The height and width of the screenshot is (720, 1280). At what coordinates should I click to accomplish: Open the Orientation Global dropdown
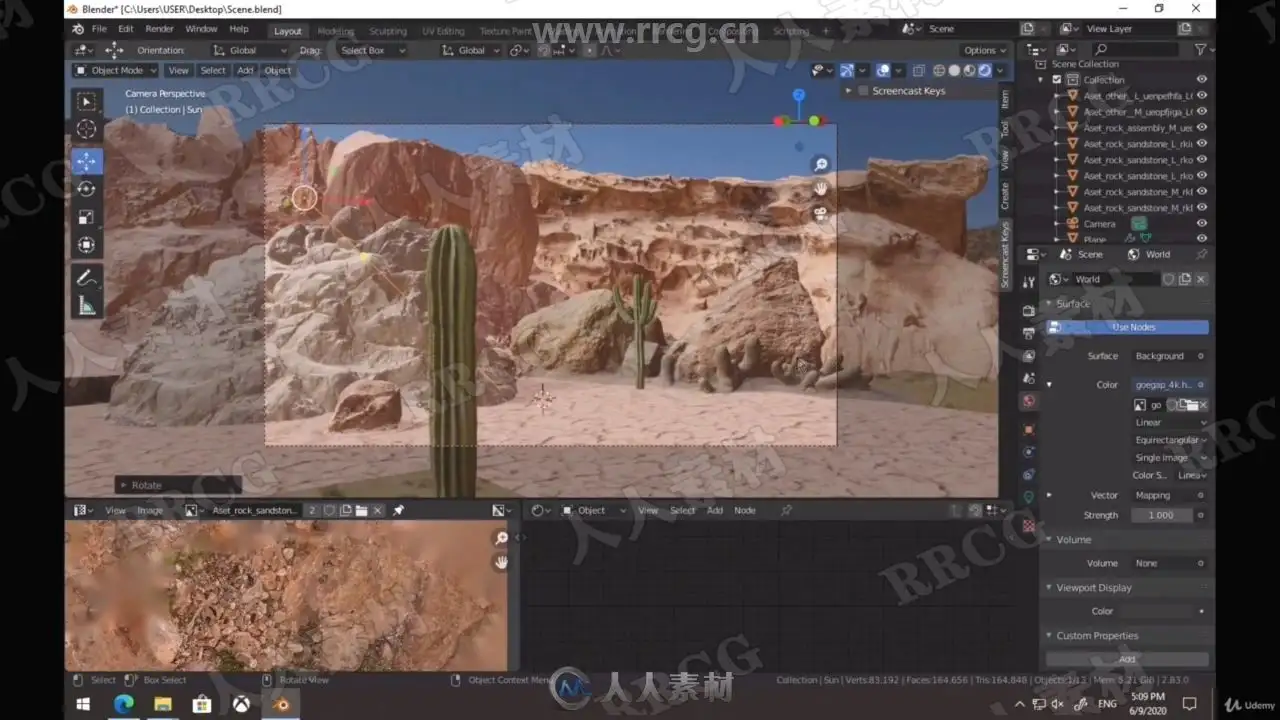tap(250, 50)
